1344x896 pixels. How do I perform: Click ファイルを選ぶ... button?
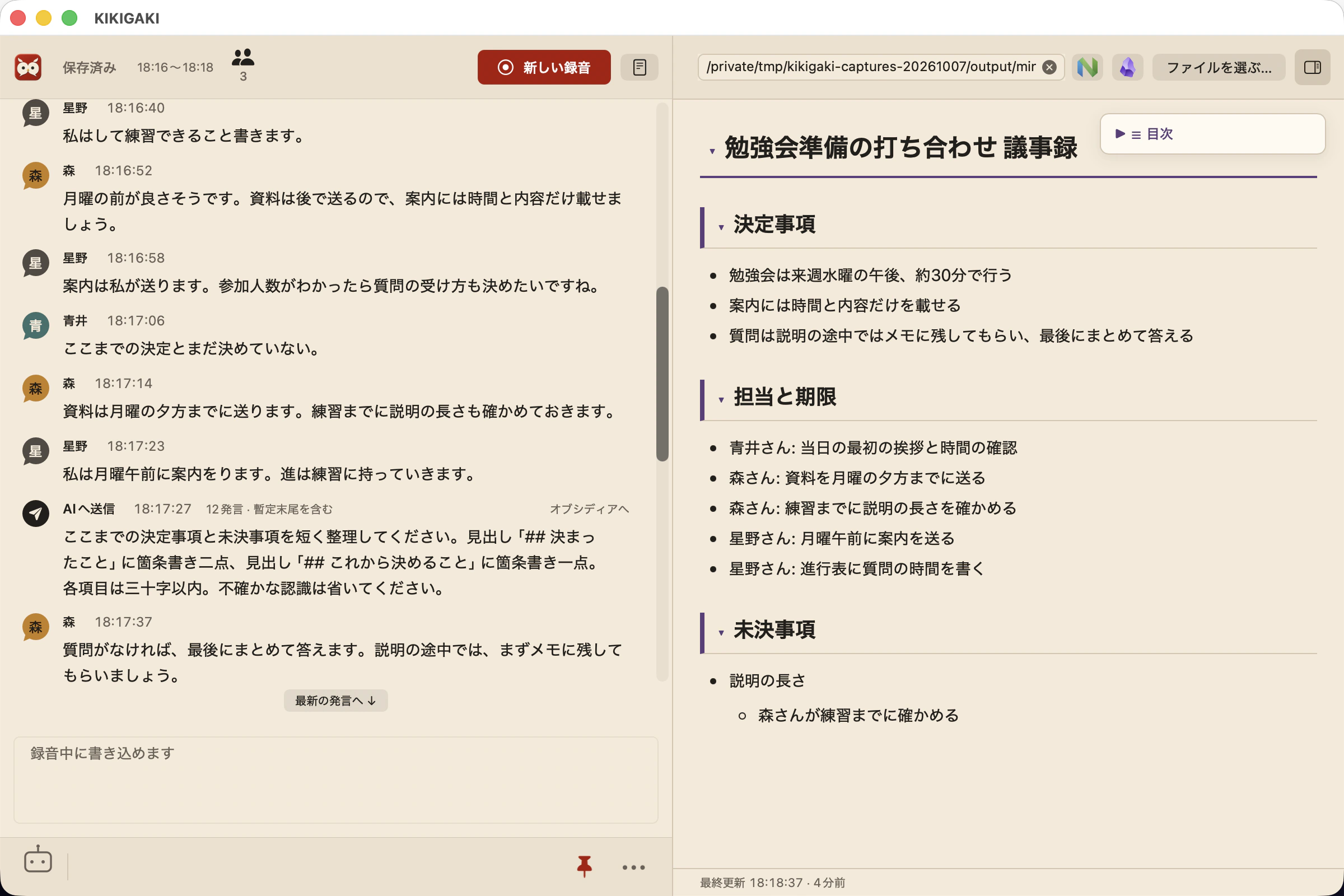tap(1219, 67)
